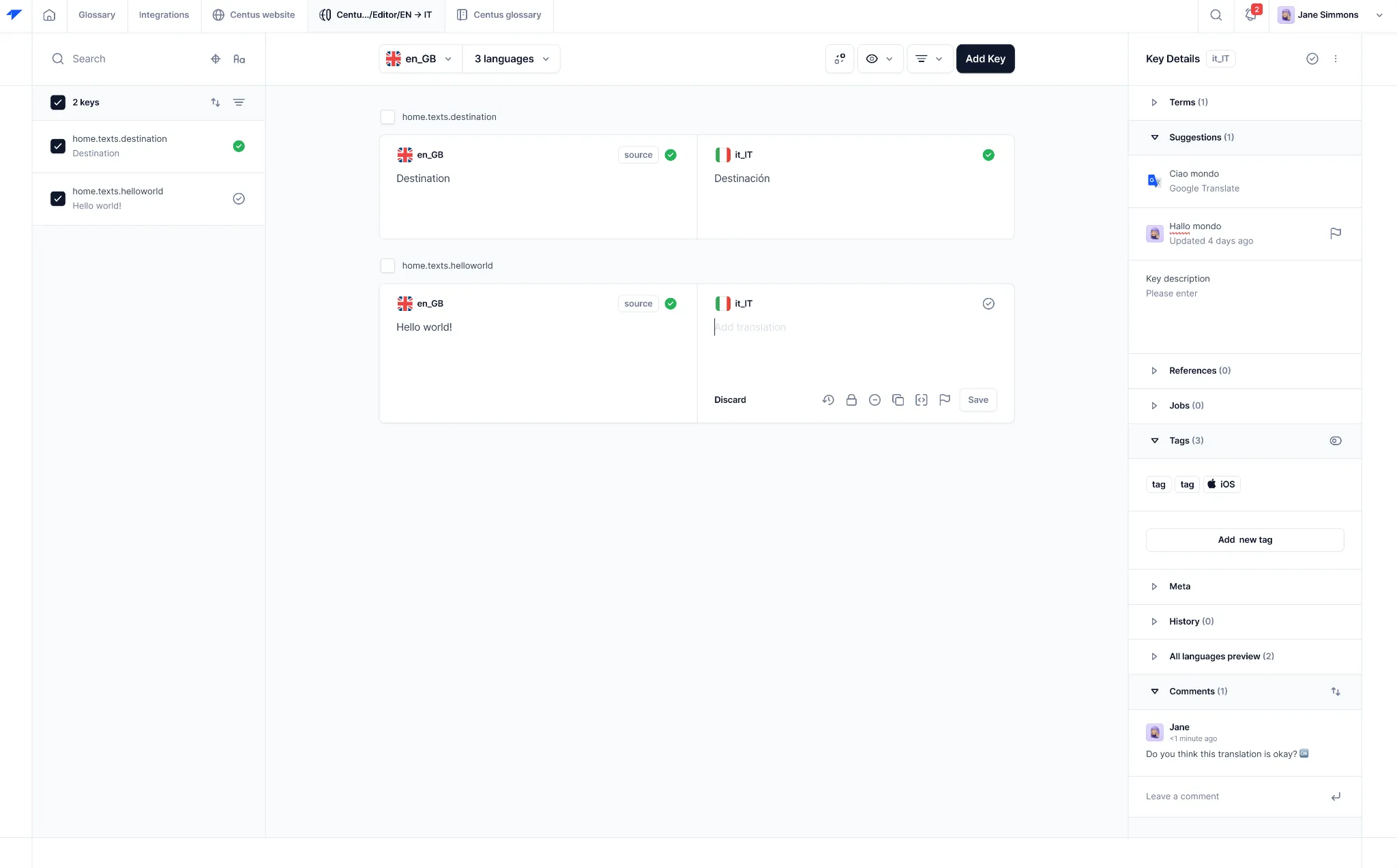Uncheck the home.texts.destination key checkbox

[x=58, y=146]
